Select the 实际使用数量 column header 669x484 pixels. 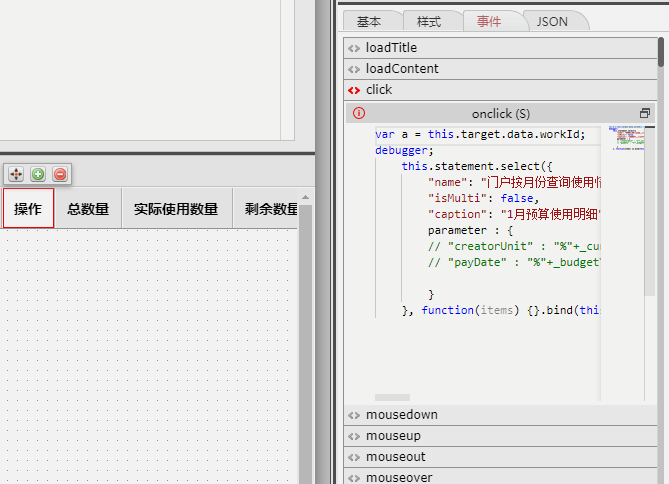(176, 209)
